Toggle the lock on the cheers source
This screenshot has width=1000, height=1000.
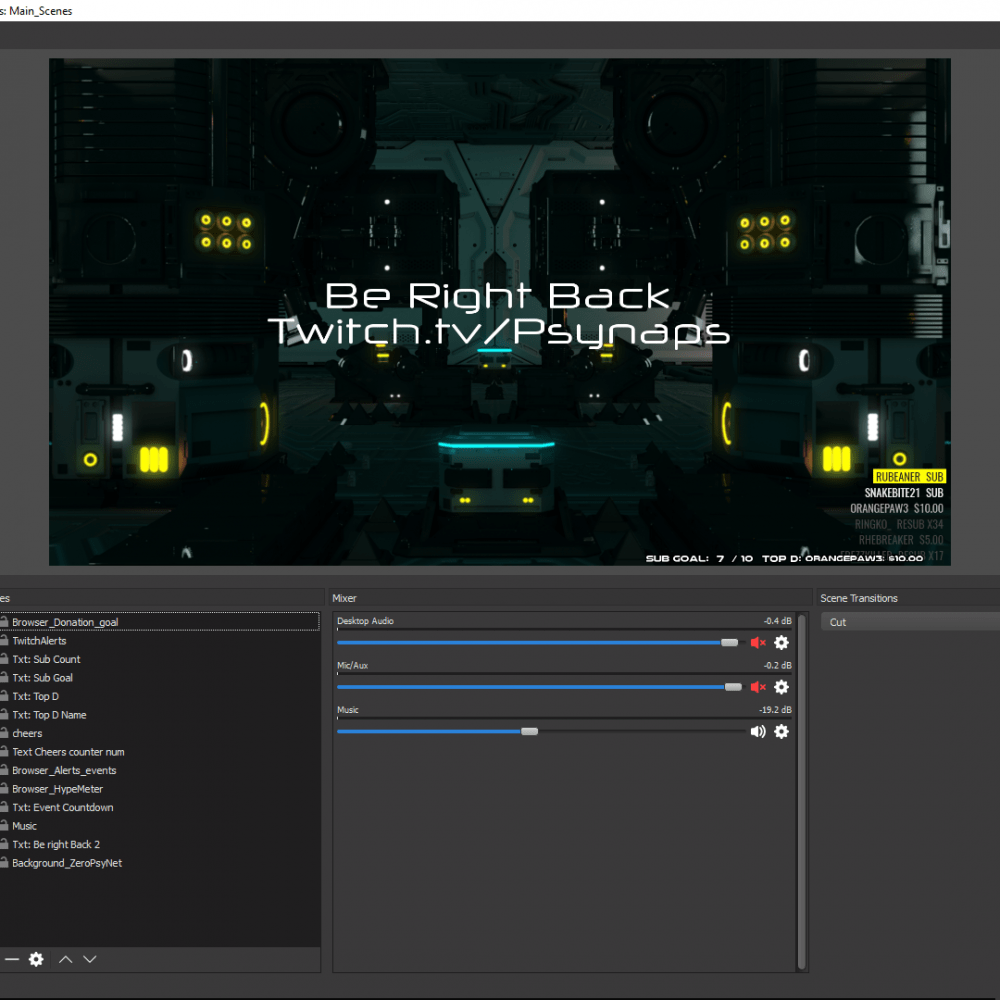coord(3,732)
